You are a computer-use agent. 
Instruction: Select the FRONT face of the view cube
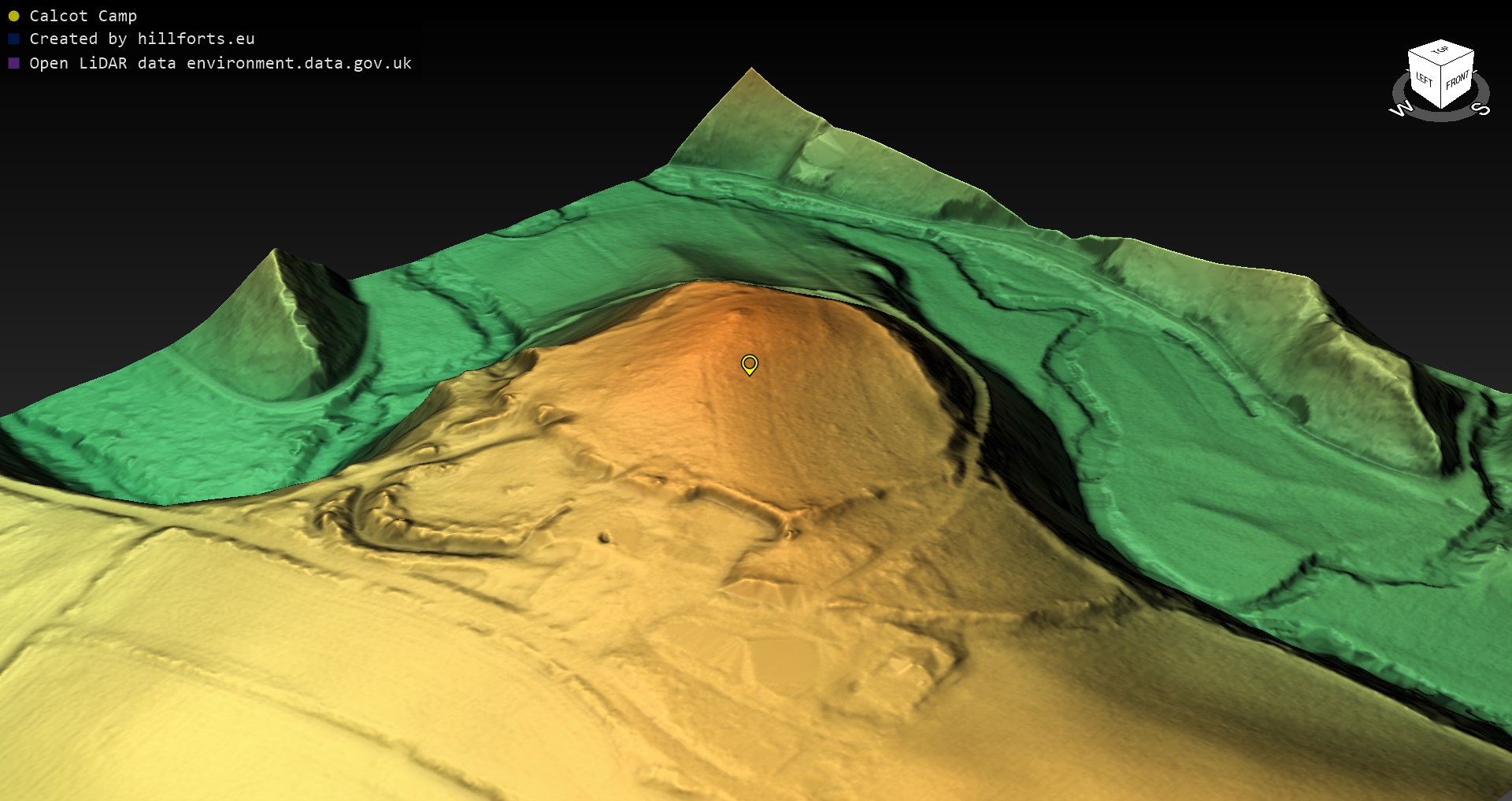coord(1458,80)
